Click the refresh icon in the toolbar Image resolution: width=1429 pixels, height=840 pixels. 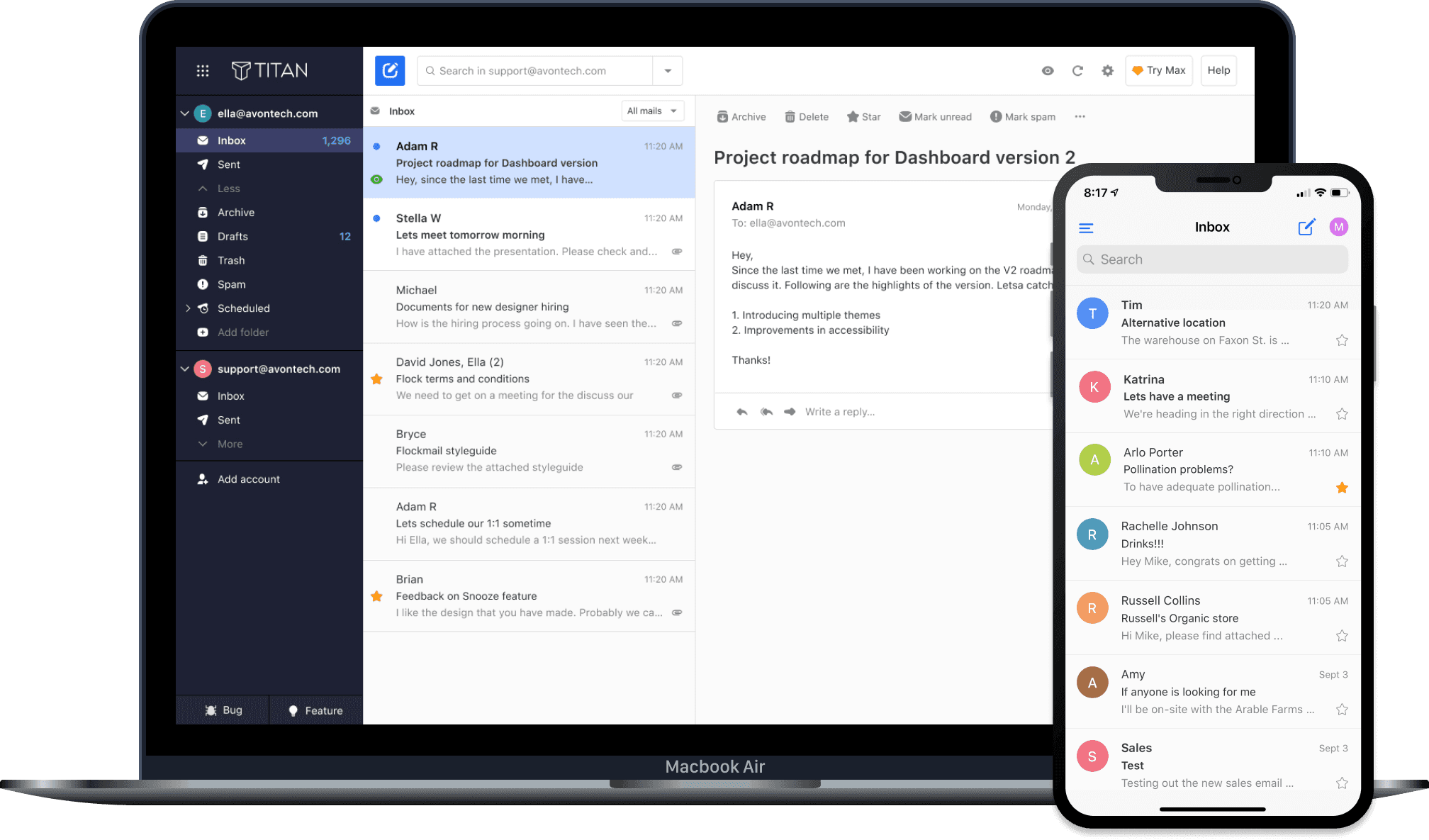click(1077, 70)
